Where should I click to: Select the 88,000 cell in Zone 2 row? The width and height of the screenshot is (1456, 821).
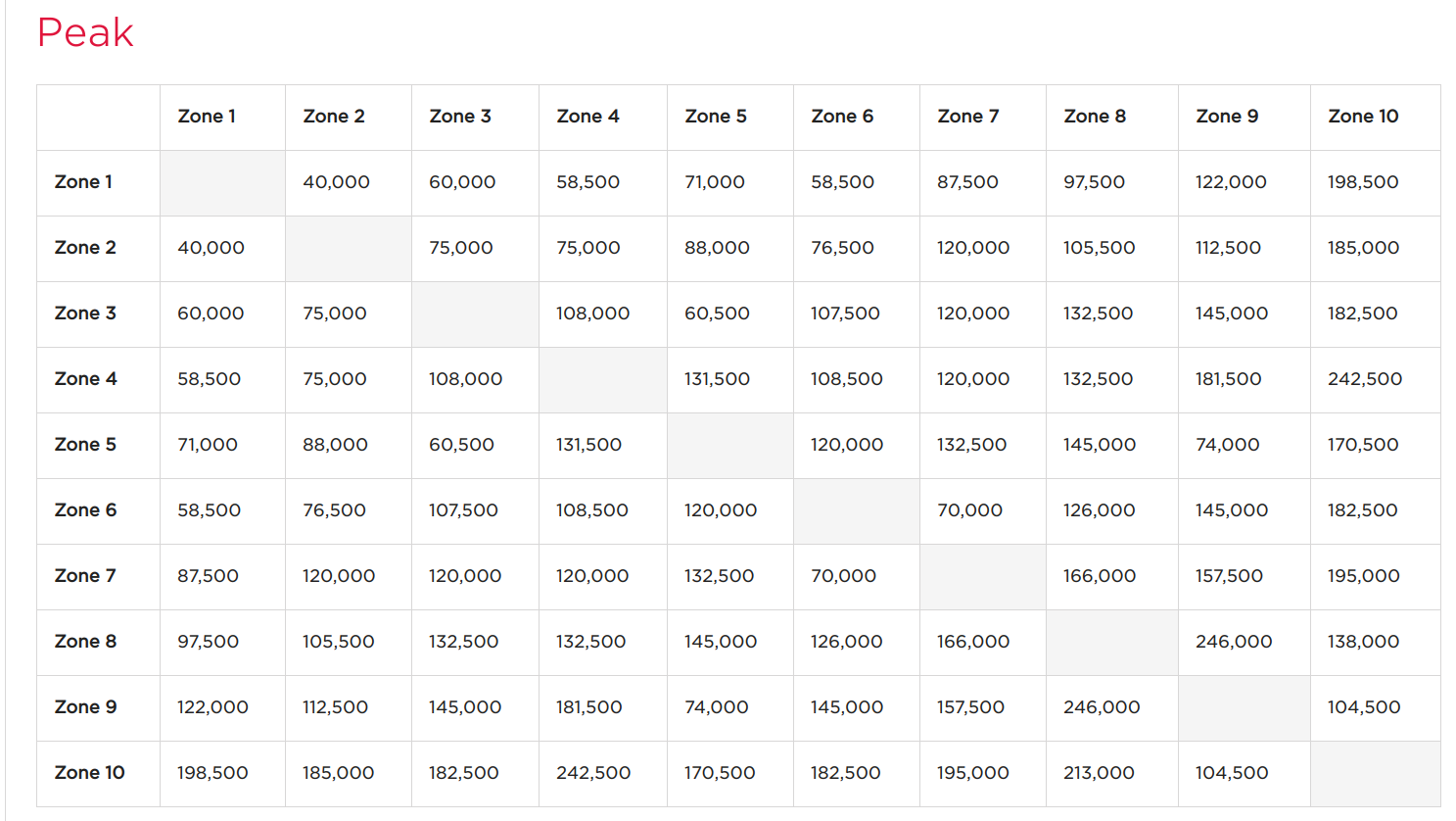pos(717,248)
